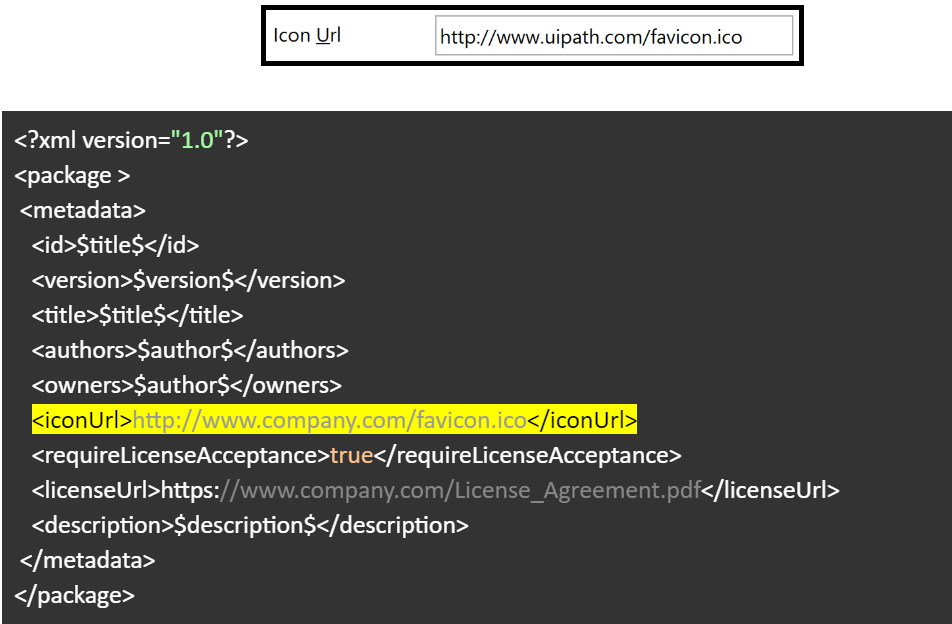Click the metadata opening tag

(x=81, y=210)
